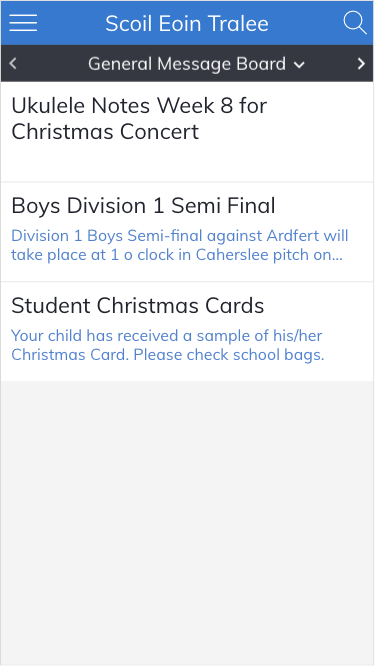Image resolution: width=376 pixels, height=667 pixels.
Task: Open the hamburger navigation menu
Action: coord(23,23)
